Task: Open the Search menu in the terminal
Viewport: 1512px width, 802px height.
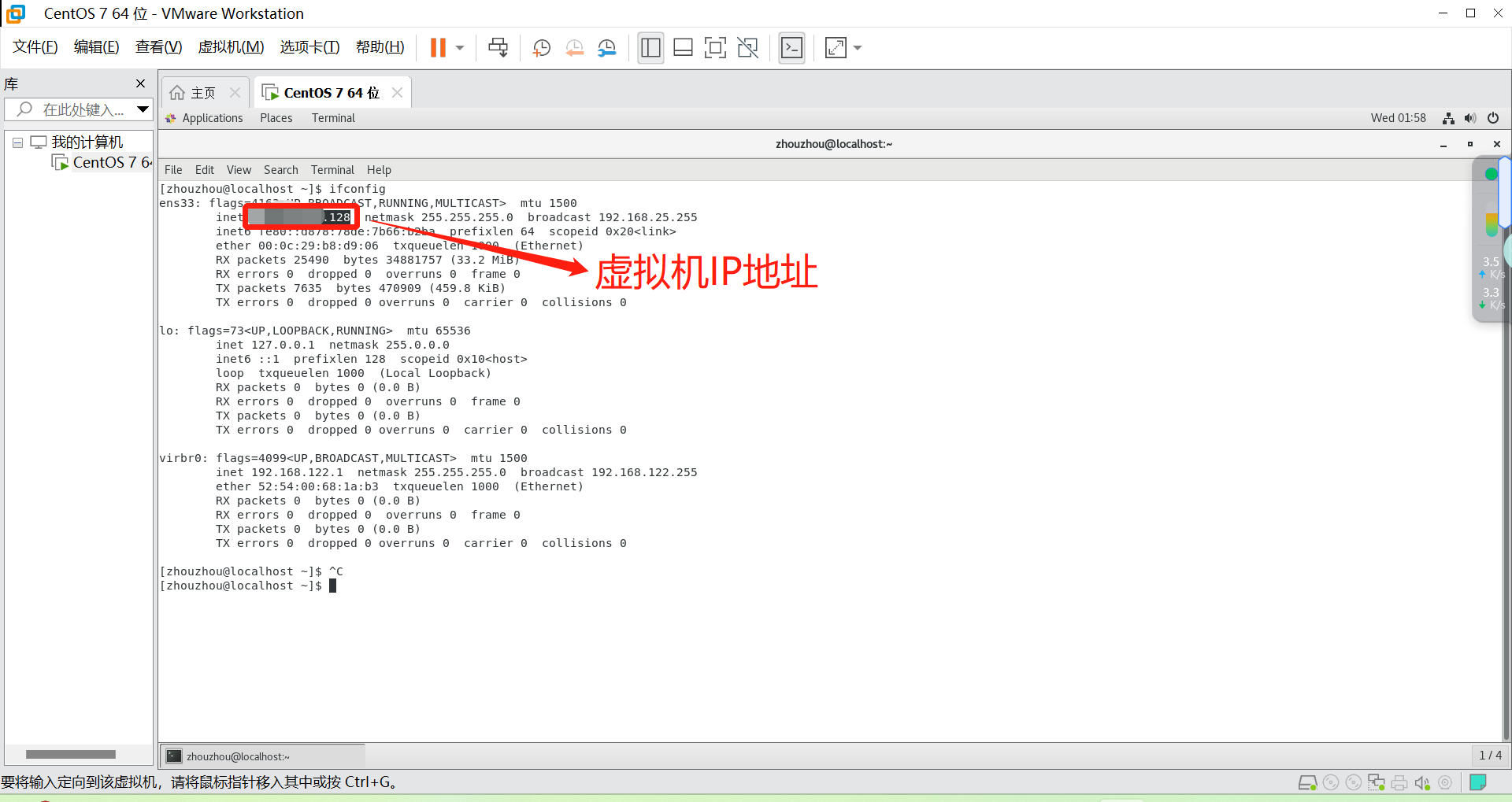Action: click(x=280, y=169)
